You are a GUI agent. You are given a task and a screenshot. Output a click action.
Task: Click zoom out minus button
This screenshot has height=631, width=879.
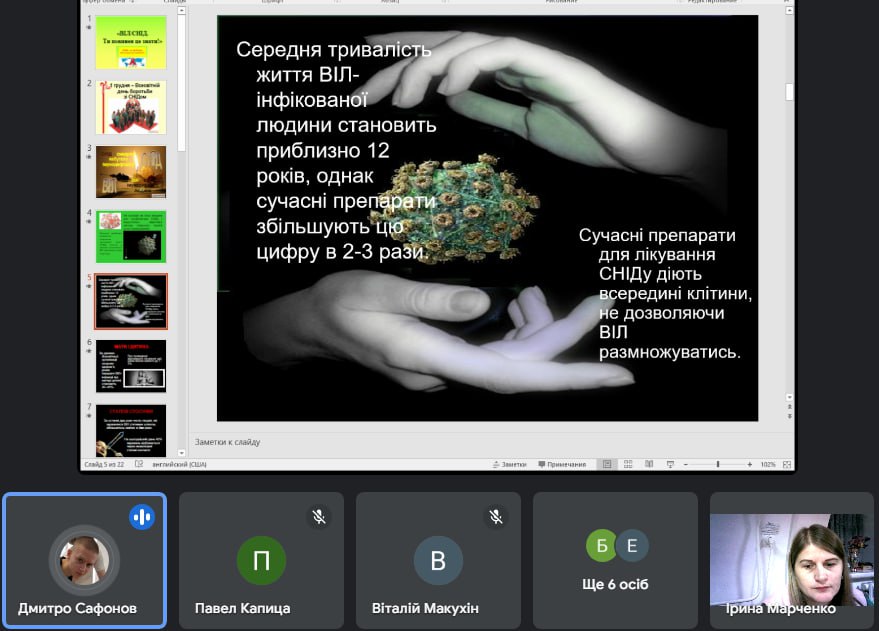pos(686,465)
